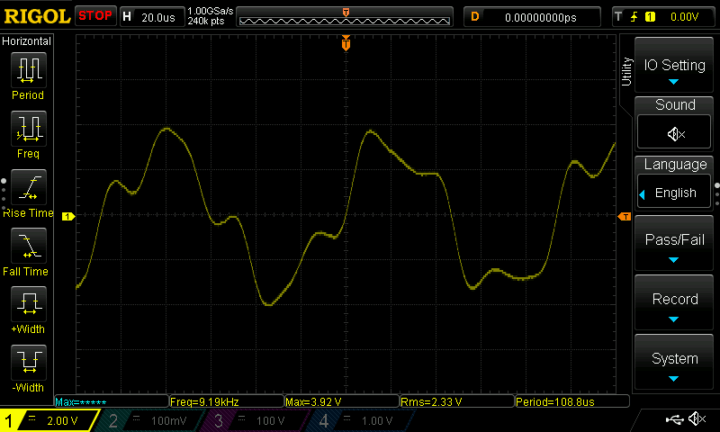The width and height of the screenshot is (720, 432).
Task: Click the Rms=2.33 V measurement
Action: 457,402
